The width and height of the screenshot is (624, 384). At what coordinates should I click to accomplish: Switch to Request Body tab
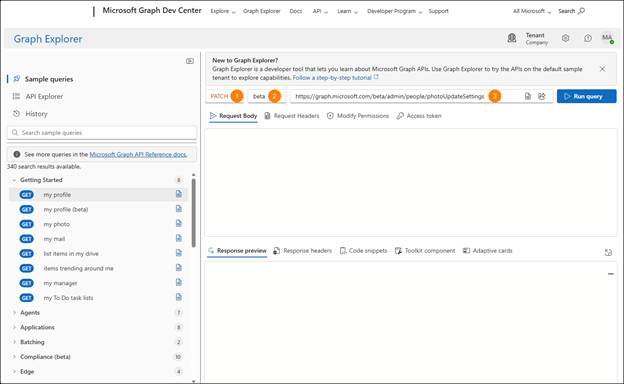click(x=233, y=116)
